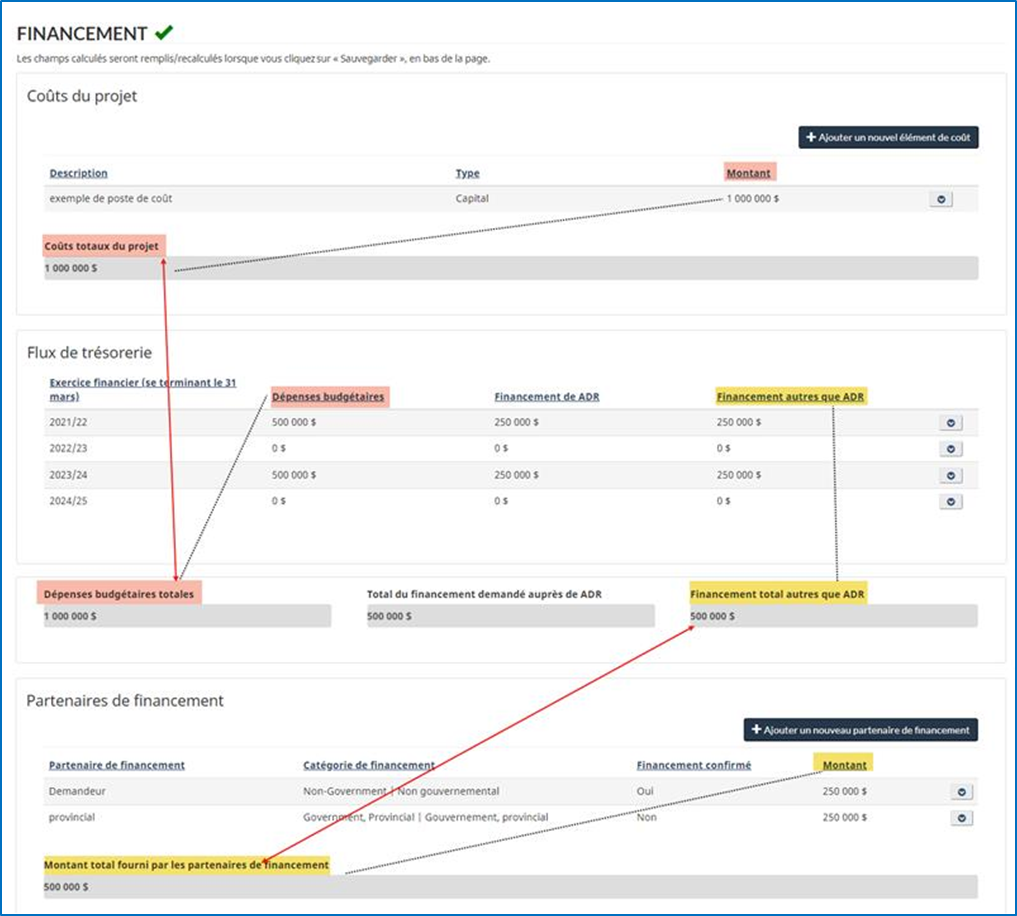Open row dropdown for fiscal year 2021/22
The height and width of the screenshot is (916, 1017).
tap(951, 423)
